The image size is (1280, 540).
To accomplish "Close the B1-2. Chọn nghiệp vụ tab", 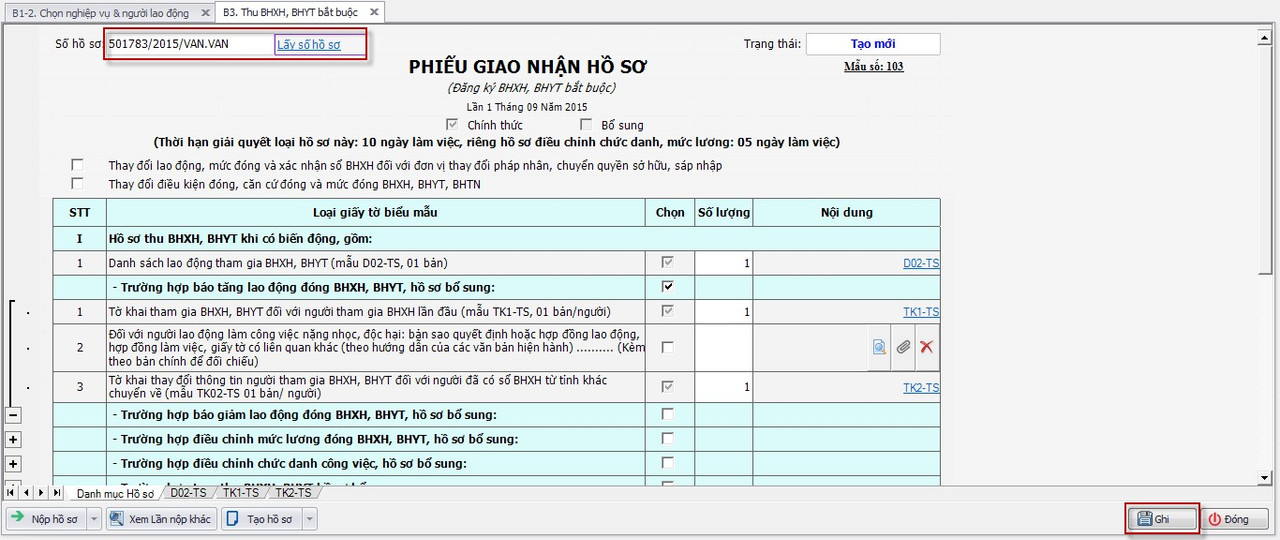I will 204,12.
